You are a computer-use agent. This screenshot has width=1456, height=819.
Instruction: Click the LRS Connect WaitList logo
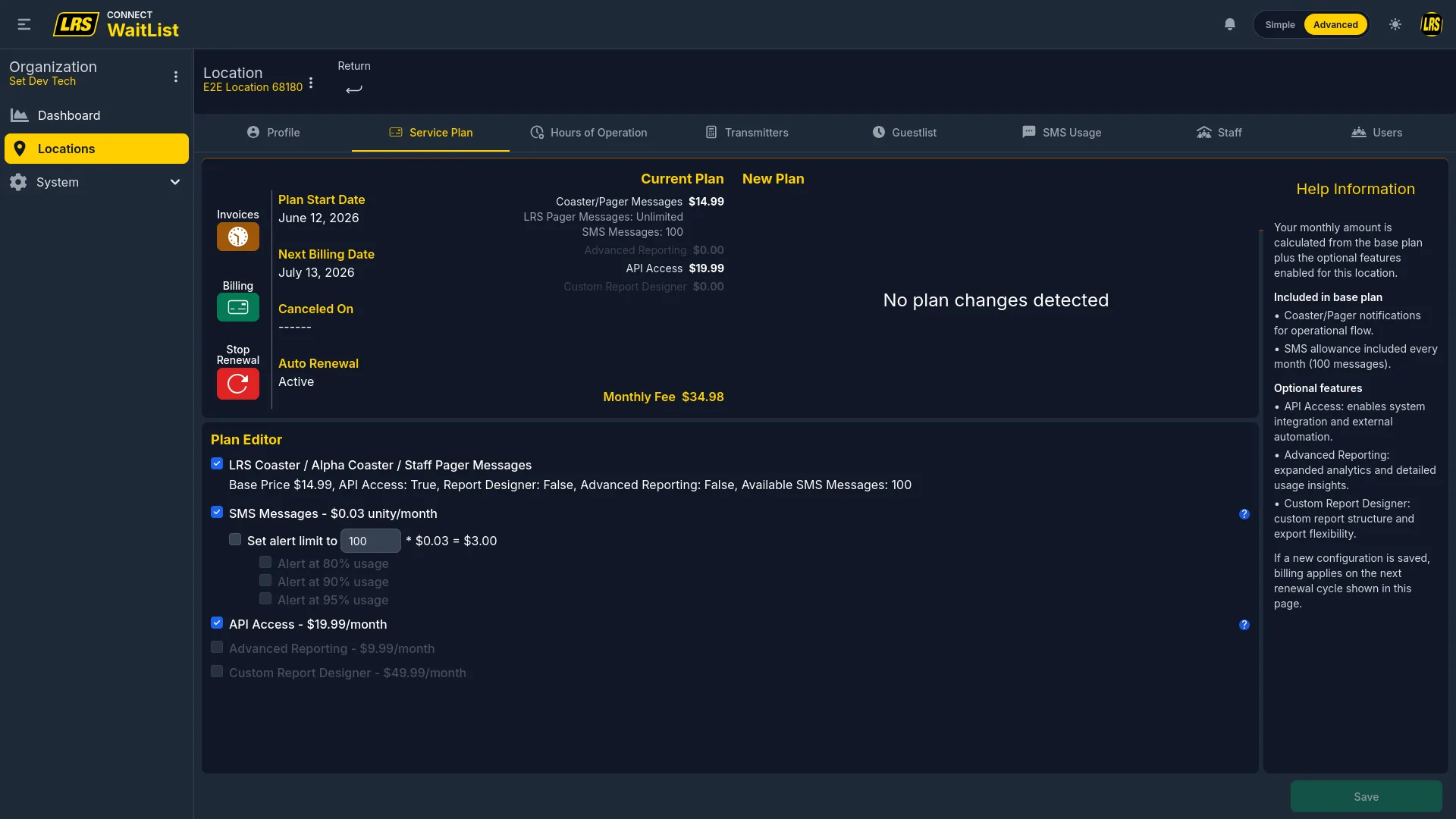click(x=116, y=24)
